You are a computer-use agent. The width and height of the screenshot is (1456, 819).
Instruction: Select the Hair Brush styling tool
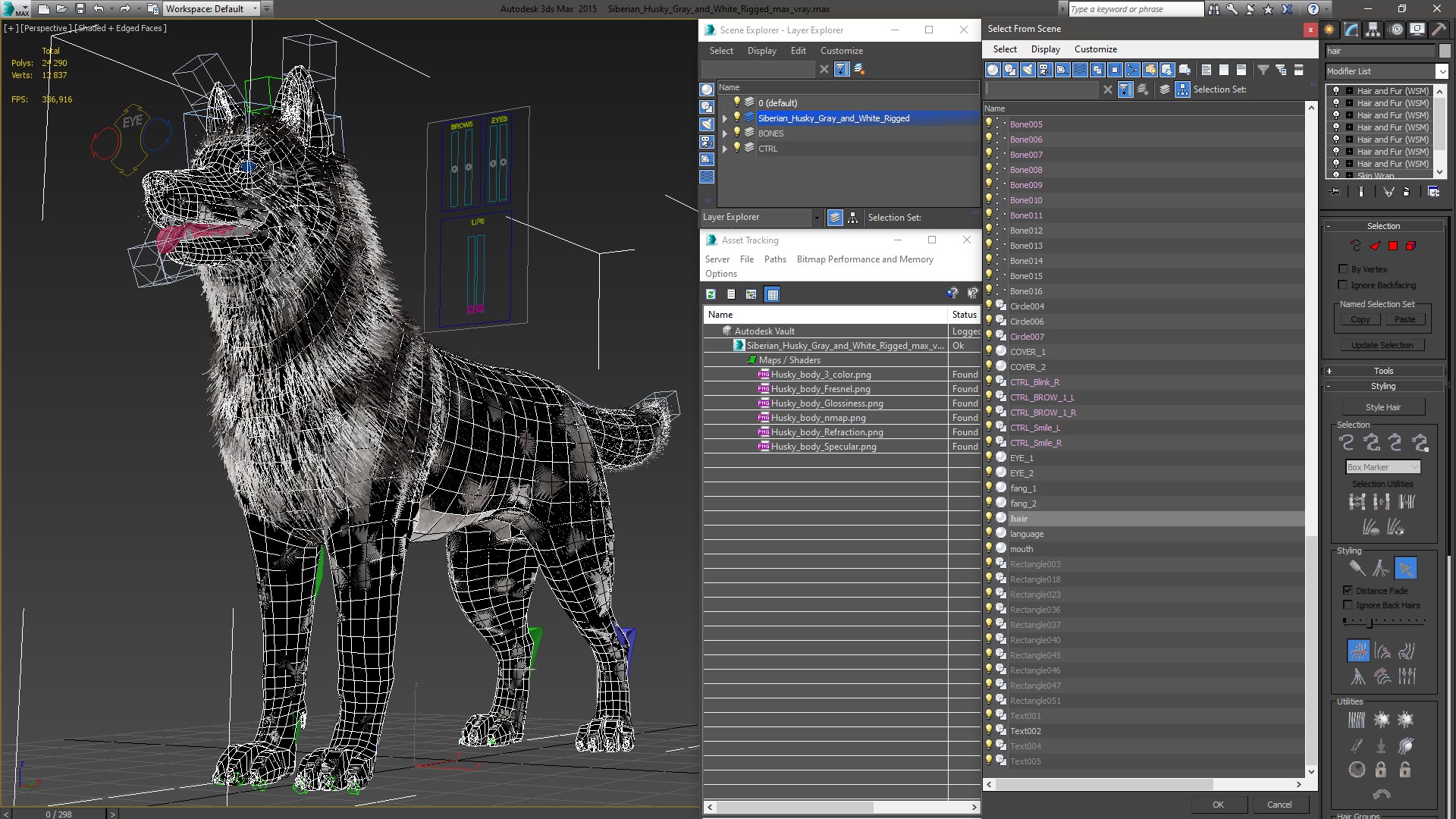click(1357, 568)
